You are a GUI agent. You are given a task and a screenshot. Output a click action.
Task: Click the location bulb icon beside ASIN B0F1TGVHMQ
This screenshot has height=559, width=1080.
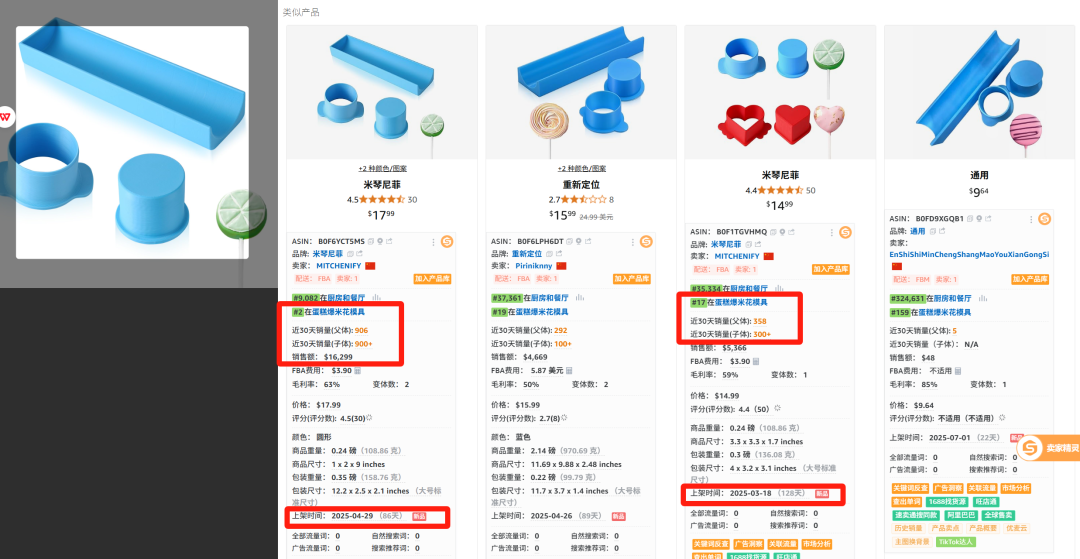click(783, 232)
